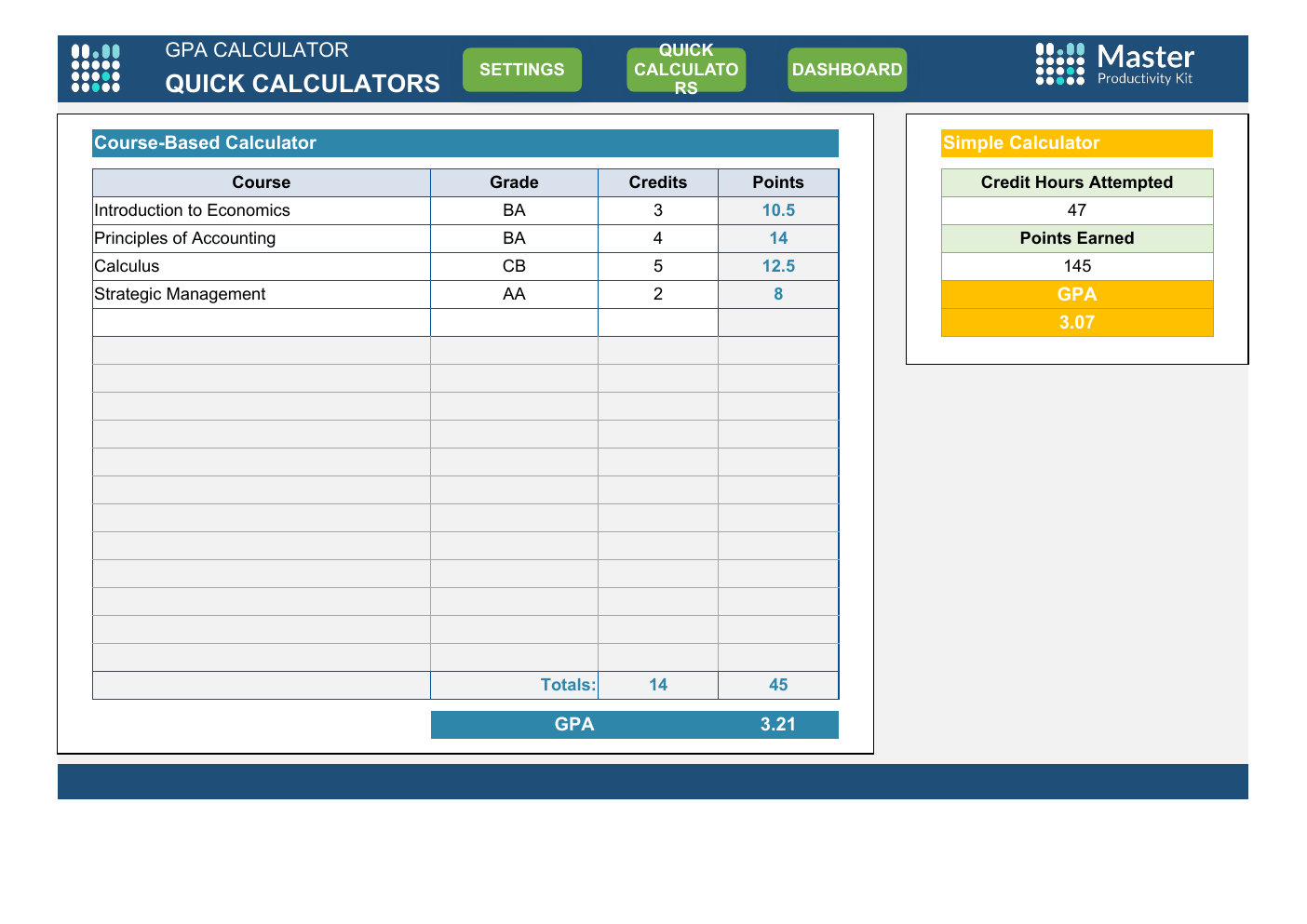Click the dotted logo icon at header left

tap(96, 68)
